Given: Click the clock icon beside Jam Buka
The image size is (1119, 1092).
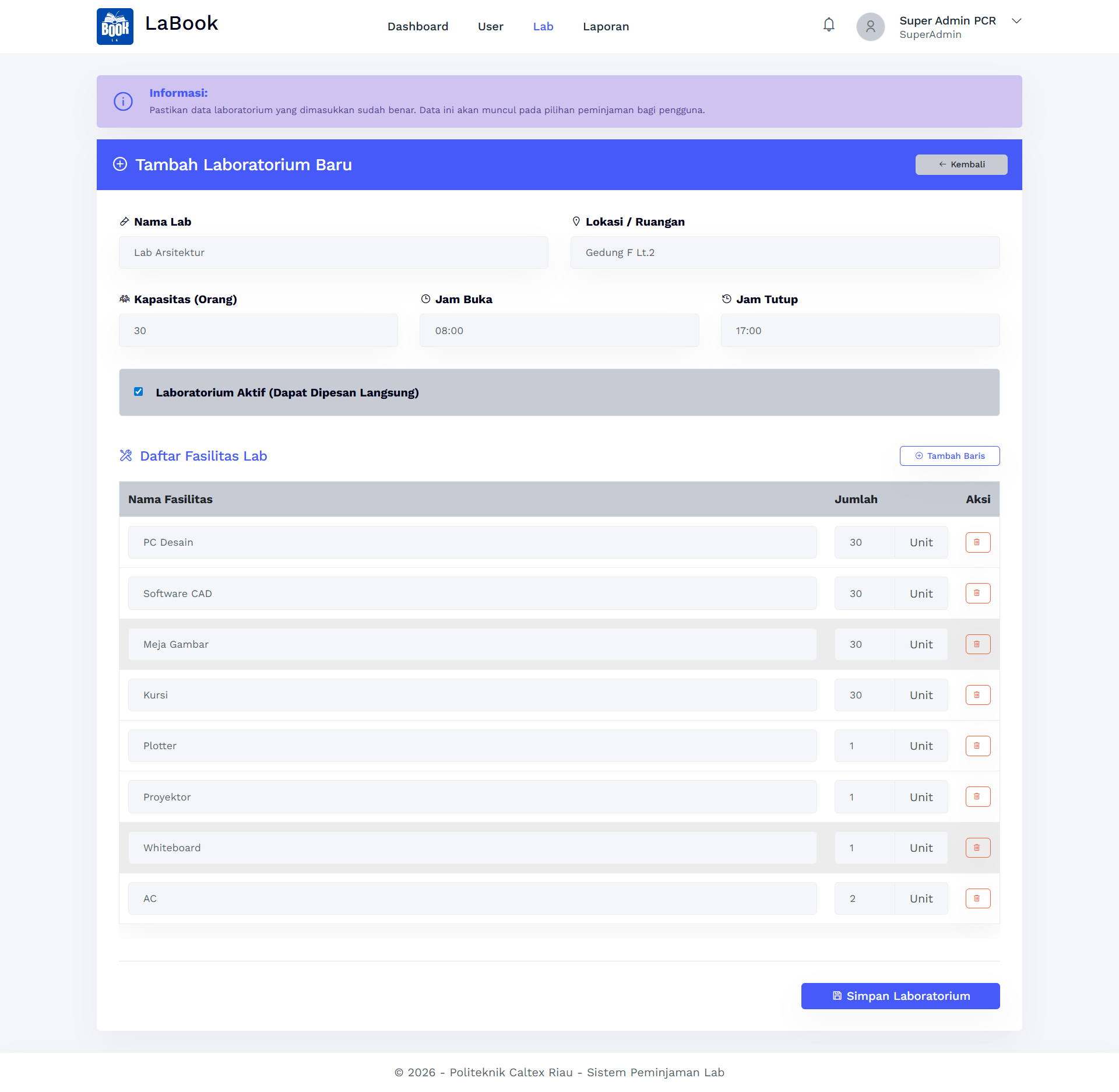Looking at the screenshot, I should 425,299.
